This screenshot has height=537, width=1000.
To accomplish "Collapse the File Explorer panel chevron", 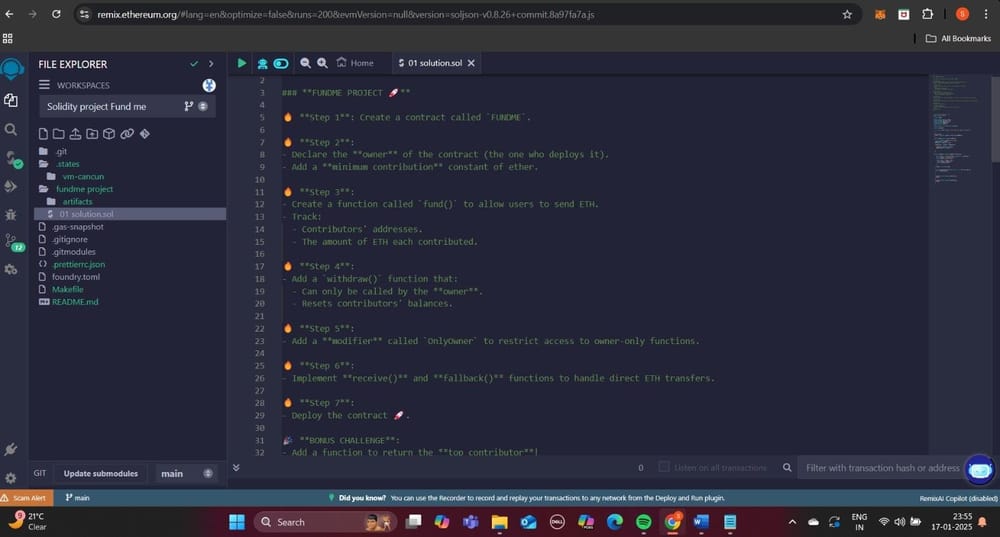I will pyautogui.click(x=211, y=64).
